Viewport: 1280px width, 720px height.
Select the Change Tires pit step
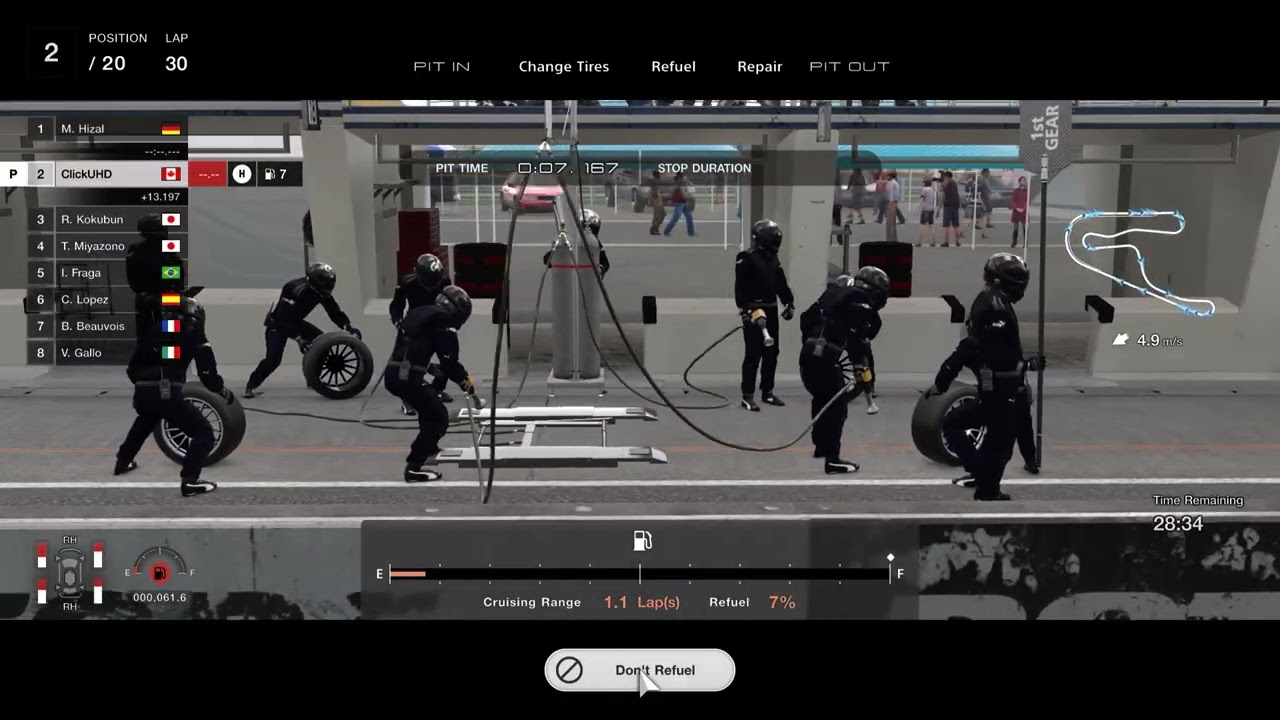coord(564,66)
